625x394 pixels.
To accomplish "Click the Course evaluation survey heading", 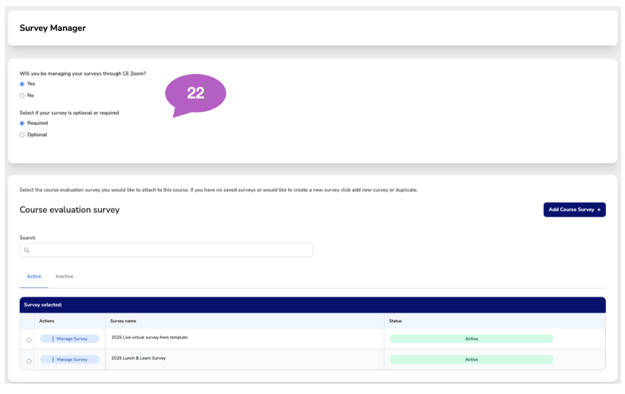I will point(70,210).
